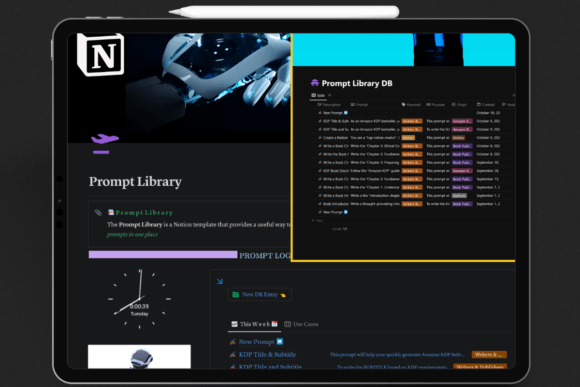
Task: Click the lavender divider bar beside PROMPT LOG
Action: pos(163,255)
